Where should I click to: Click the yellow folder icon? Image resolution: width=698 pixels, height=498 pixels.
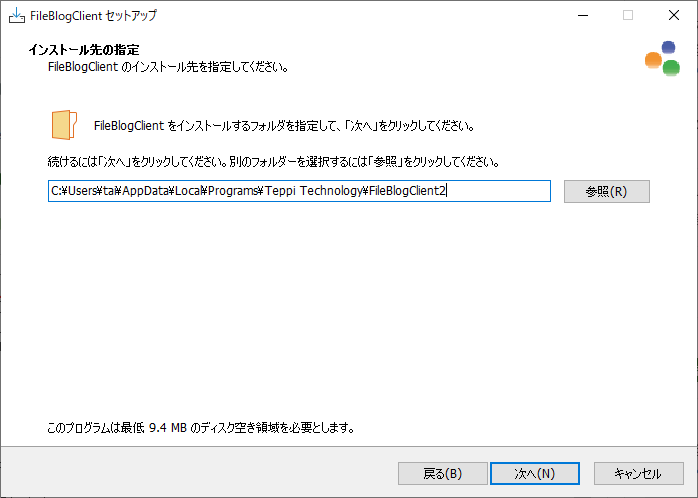coord(63,125)
